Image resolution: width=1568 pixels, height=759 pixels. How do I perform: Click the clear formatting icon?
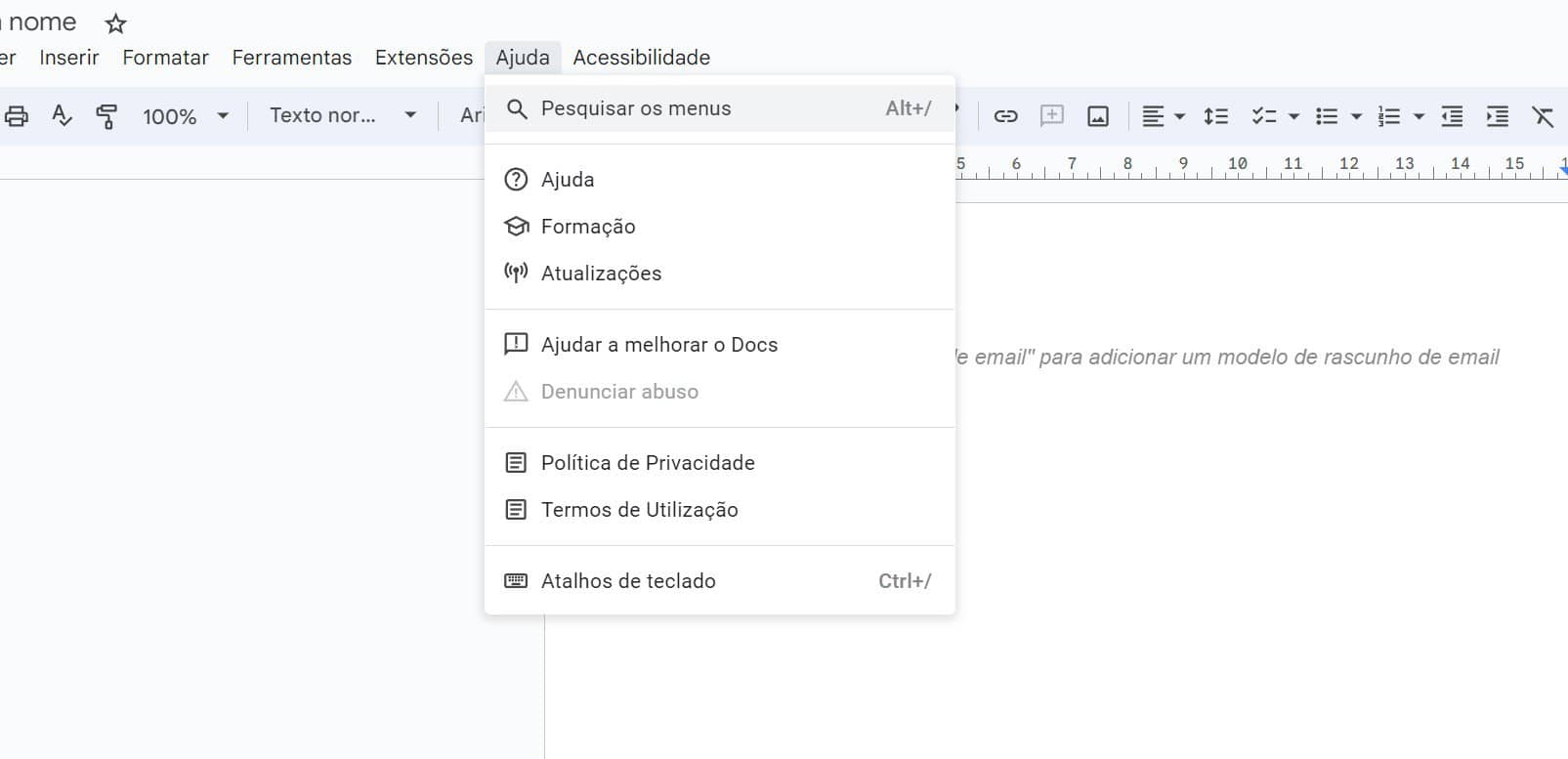pyautogui.click(x=1543, y=116)
